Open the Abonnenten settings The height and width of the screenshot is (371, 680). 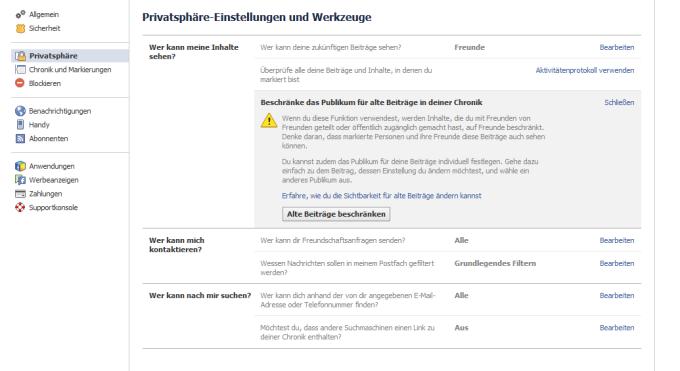pyautogui.click(x=48, y=138)
